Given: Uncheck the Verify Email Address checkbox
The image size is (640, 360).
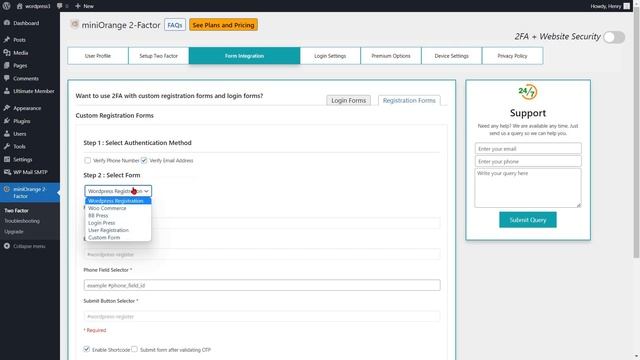Looking at the screenshot, I should pos(144,160).
